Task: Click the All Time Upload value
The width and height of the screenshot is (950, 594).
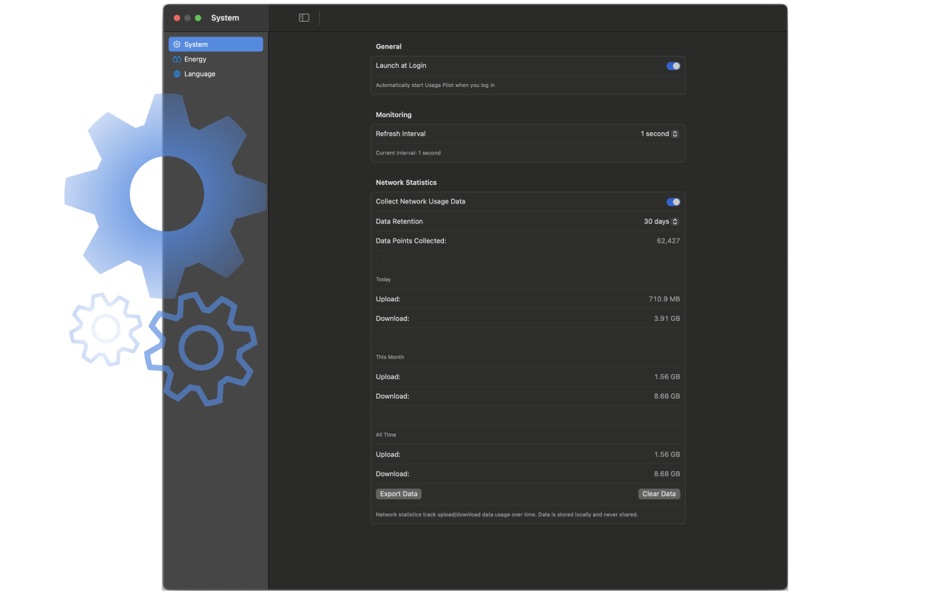Action: click(x=665, y=454)
